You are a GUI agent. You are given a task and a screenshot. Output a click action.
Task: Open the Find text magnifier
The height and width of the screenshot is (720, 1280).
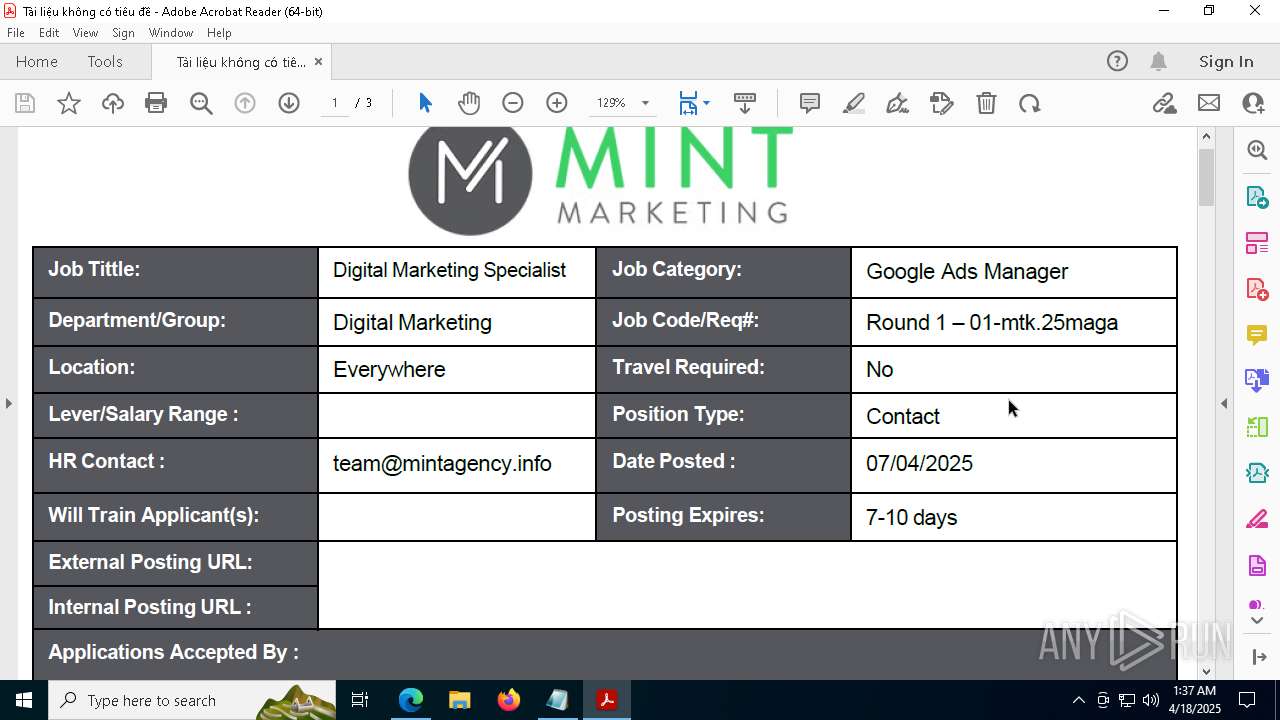(x=201, y=103)
